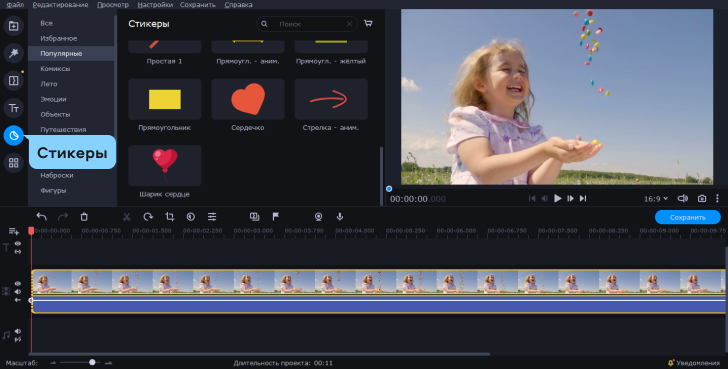
Task: Mute the video track audio
Action: coord(18,291)
